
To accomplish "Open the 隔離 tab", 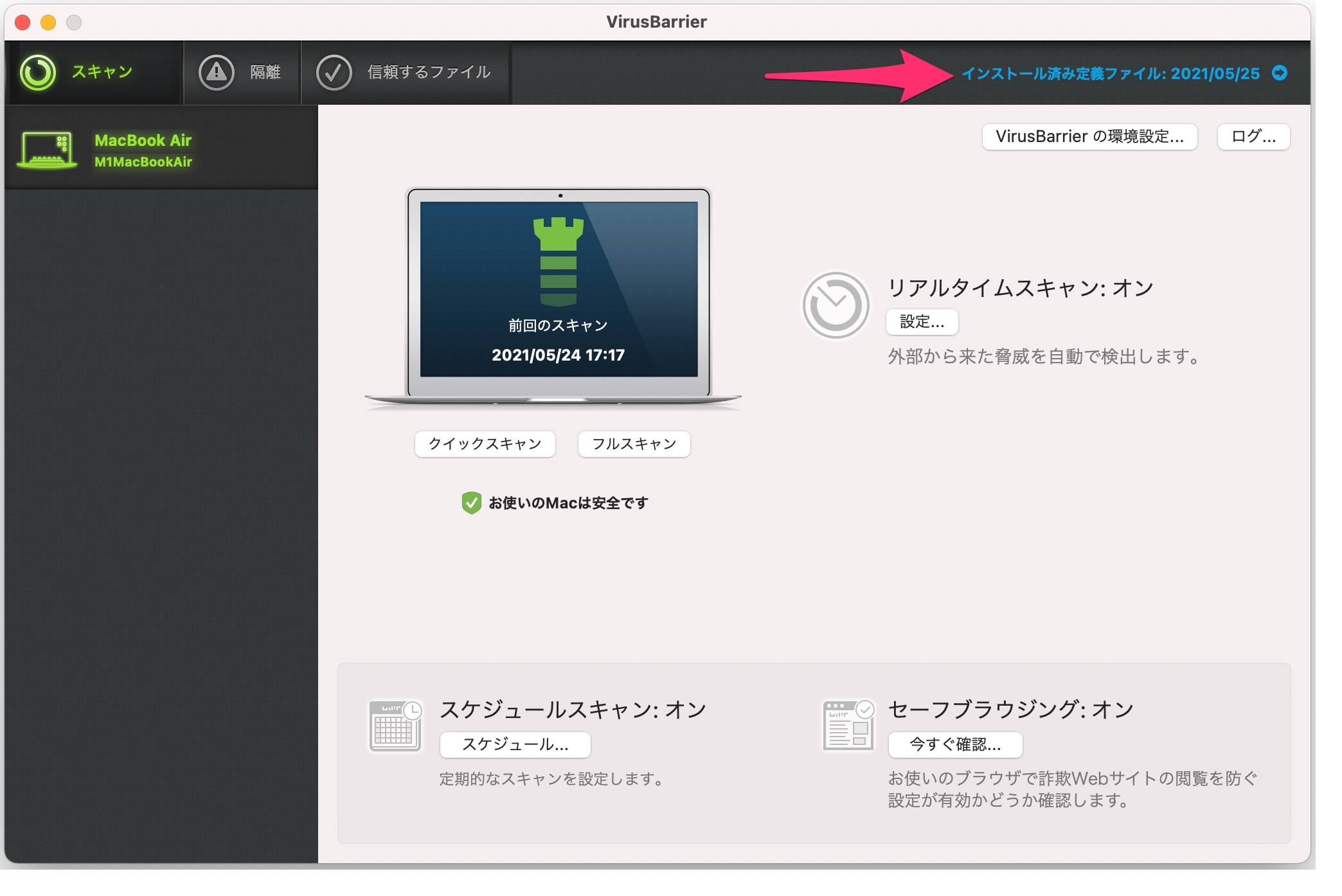I will pos(242,73).
